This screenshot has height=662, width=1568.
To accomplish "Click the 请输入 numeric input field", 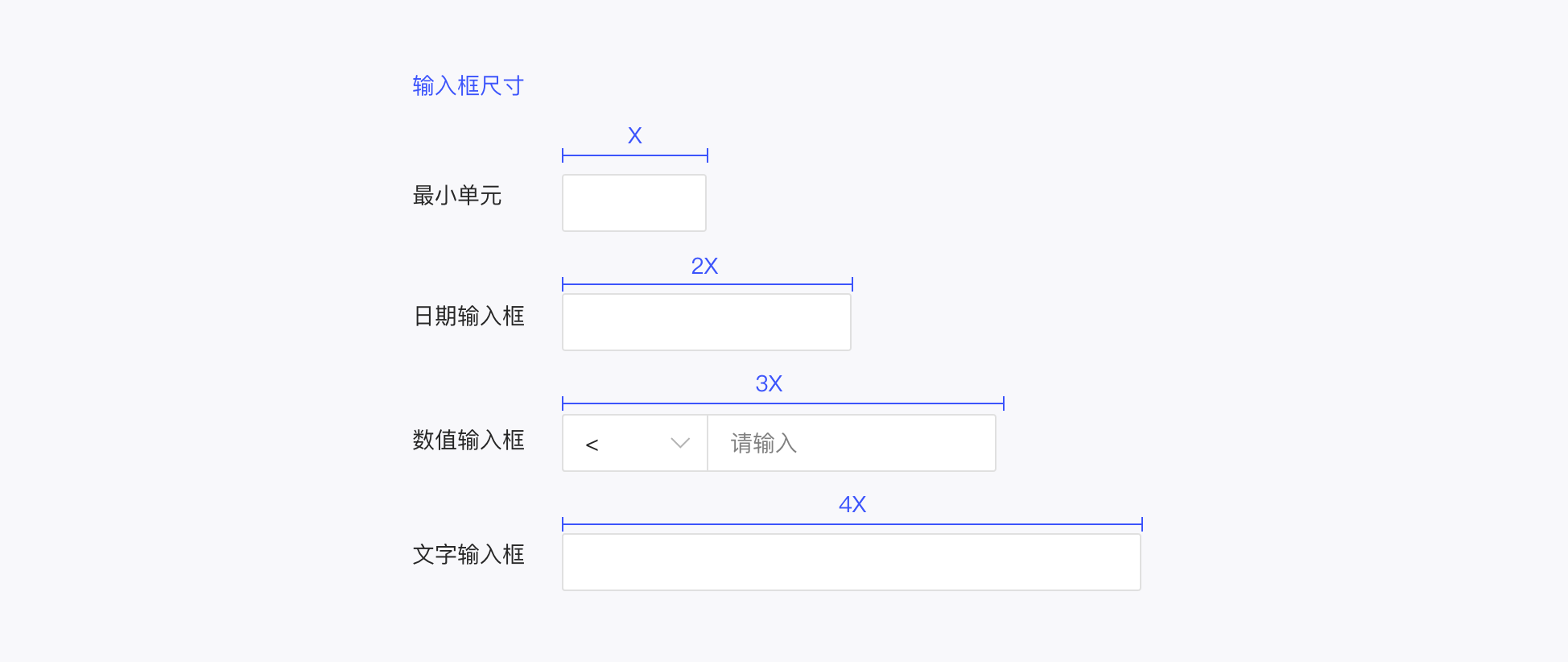I will [x=851, y=443].
